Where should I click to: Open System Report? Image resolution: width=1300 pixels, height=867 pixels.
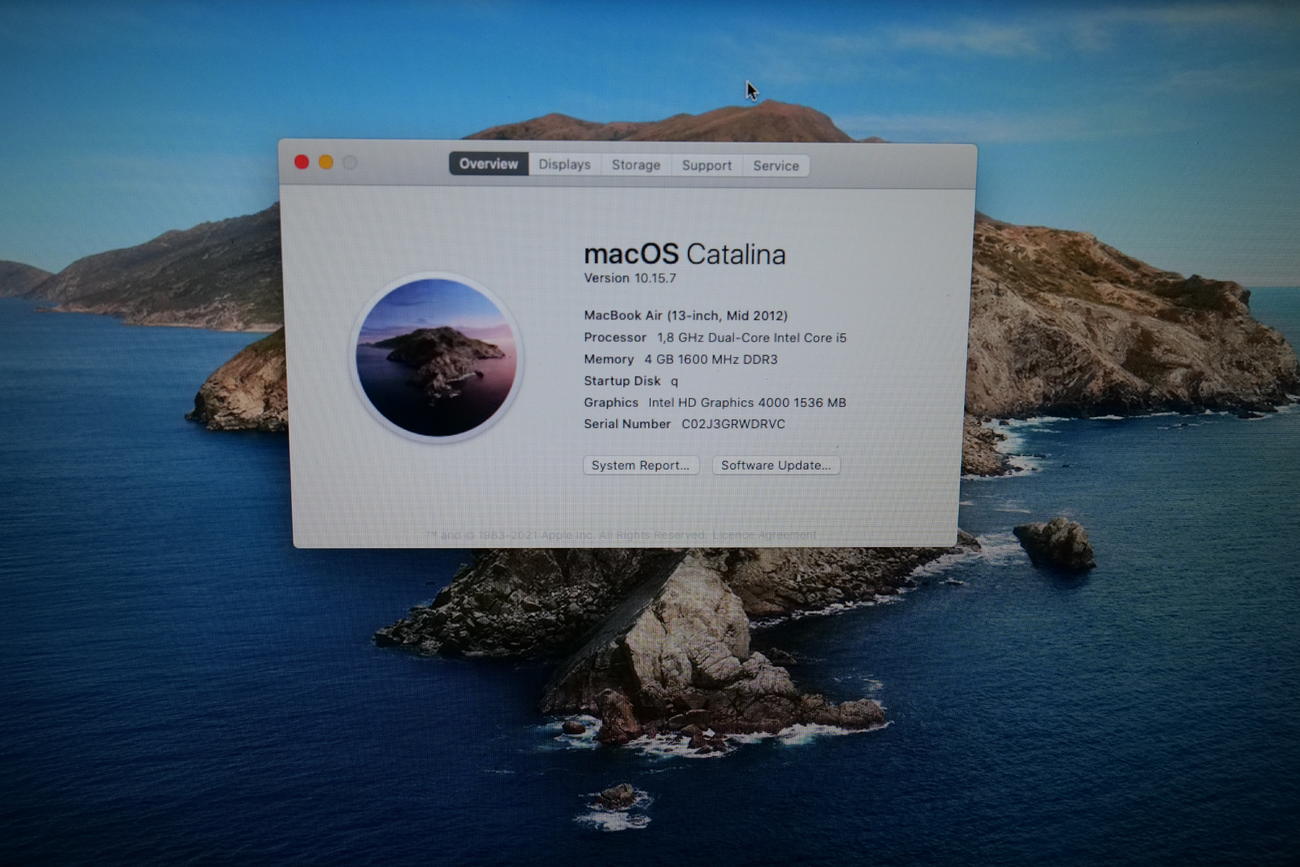[640, 465]
